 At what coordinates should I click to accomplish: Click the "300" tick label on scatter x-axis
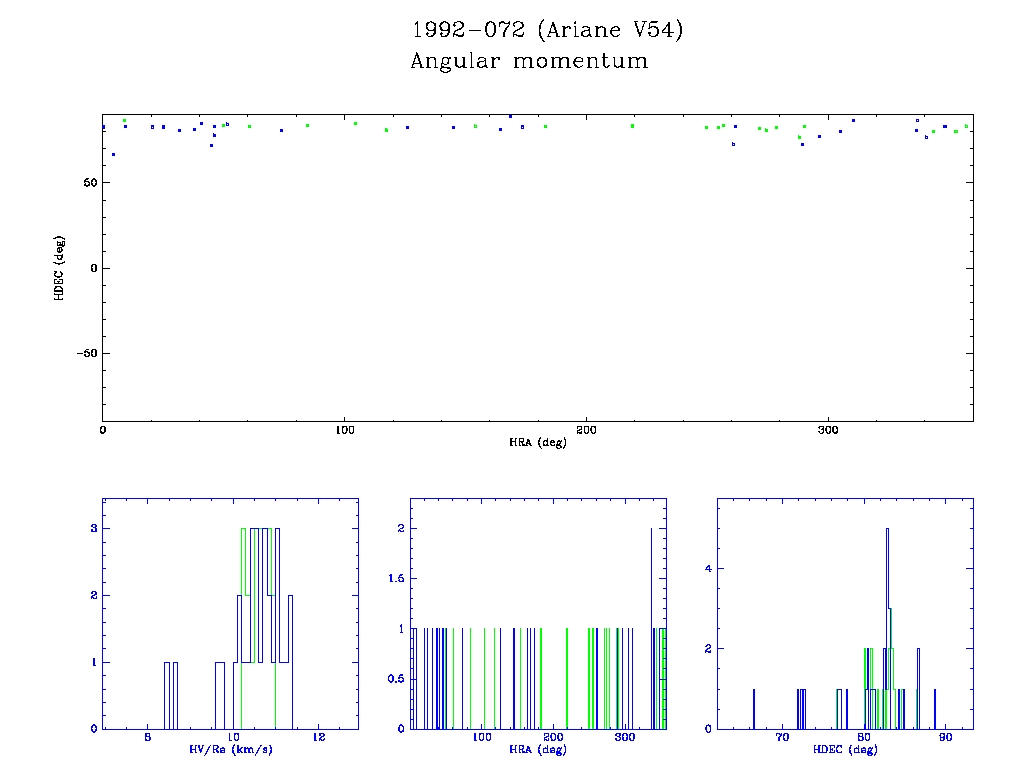[x=827, y=430]
